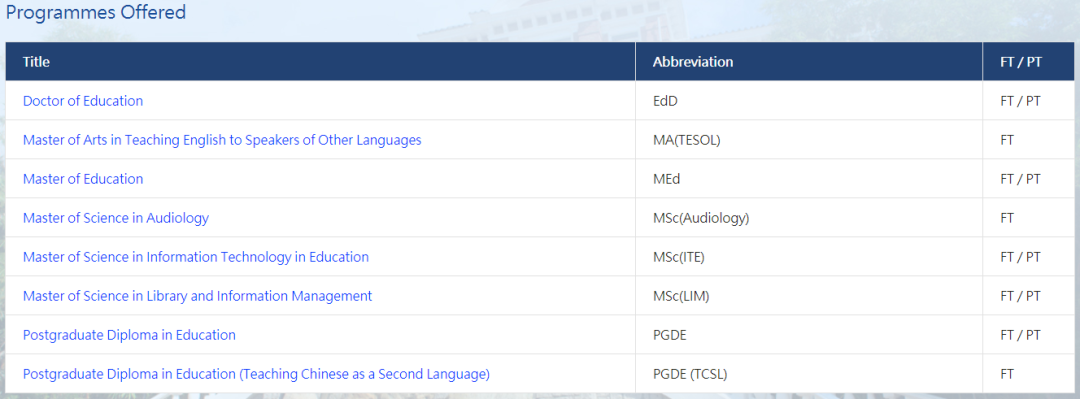This screenshot has width=1080, height=399.
Task: Open PGDE Teaching Chinese as Second Language
Action: pyautogui.click(x=256, y=374)
